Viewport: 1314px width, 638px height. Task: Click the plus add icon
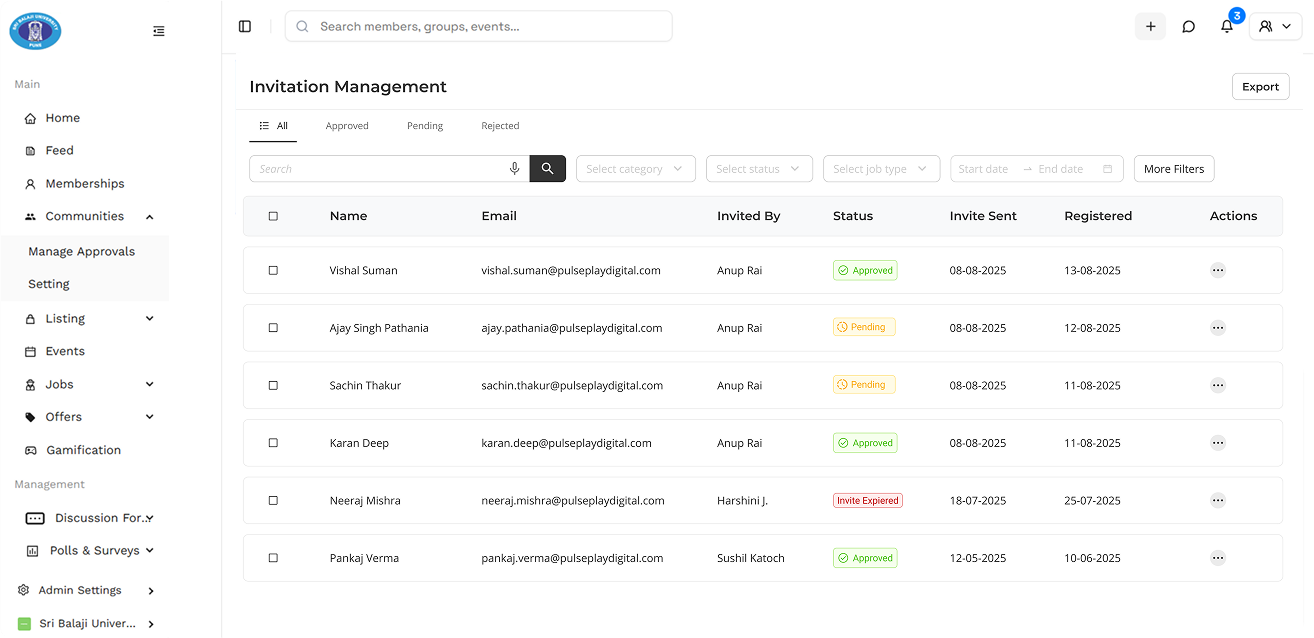1150,27
